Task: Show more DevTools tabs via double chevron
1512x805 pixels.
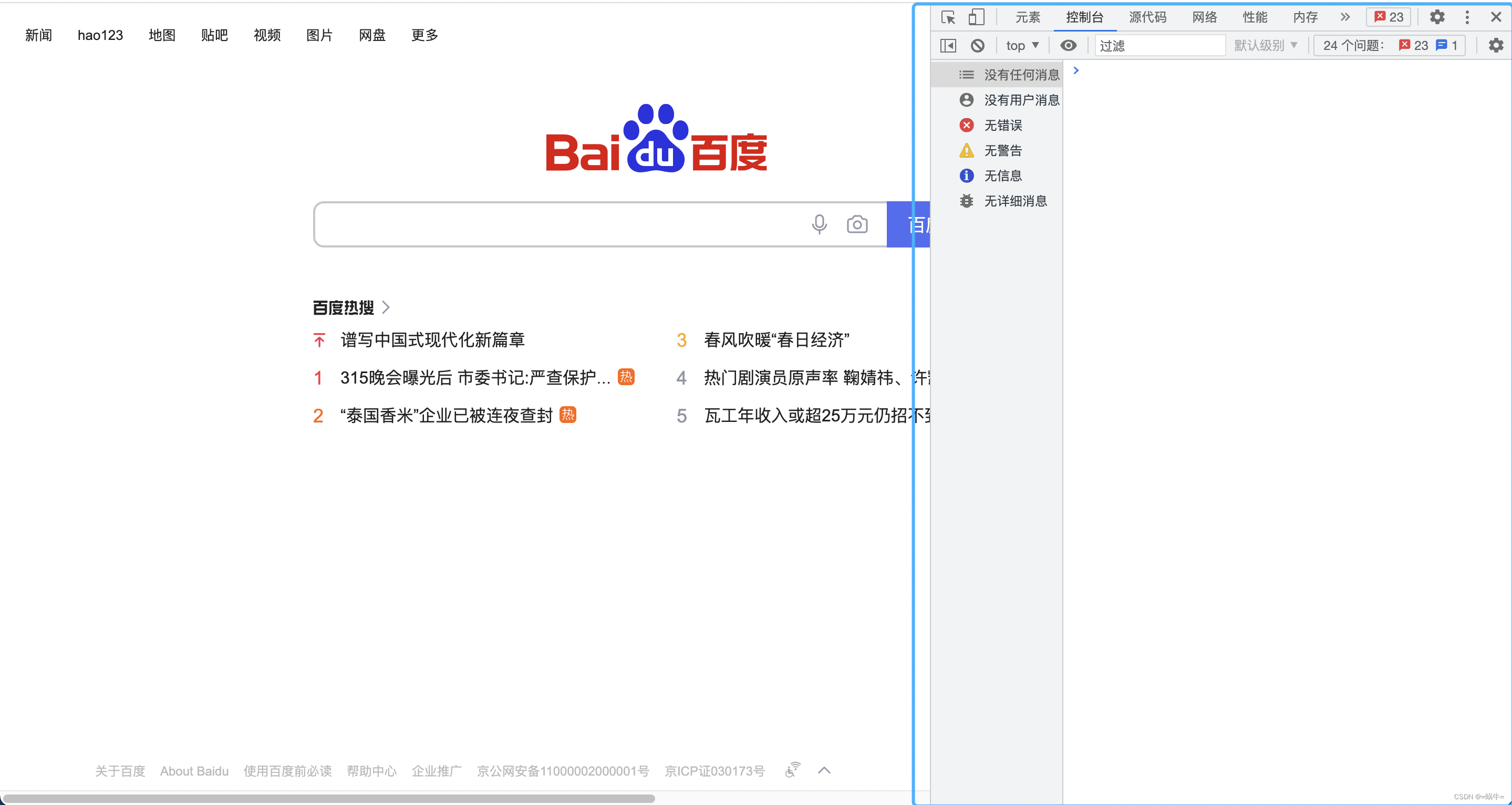Action: [x=1345, y=17]
